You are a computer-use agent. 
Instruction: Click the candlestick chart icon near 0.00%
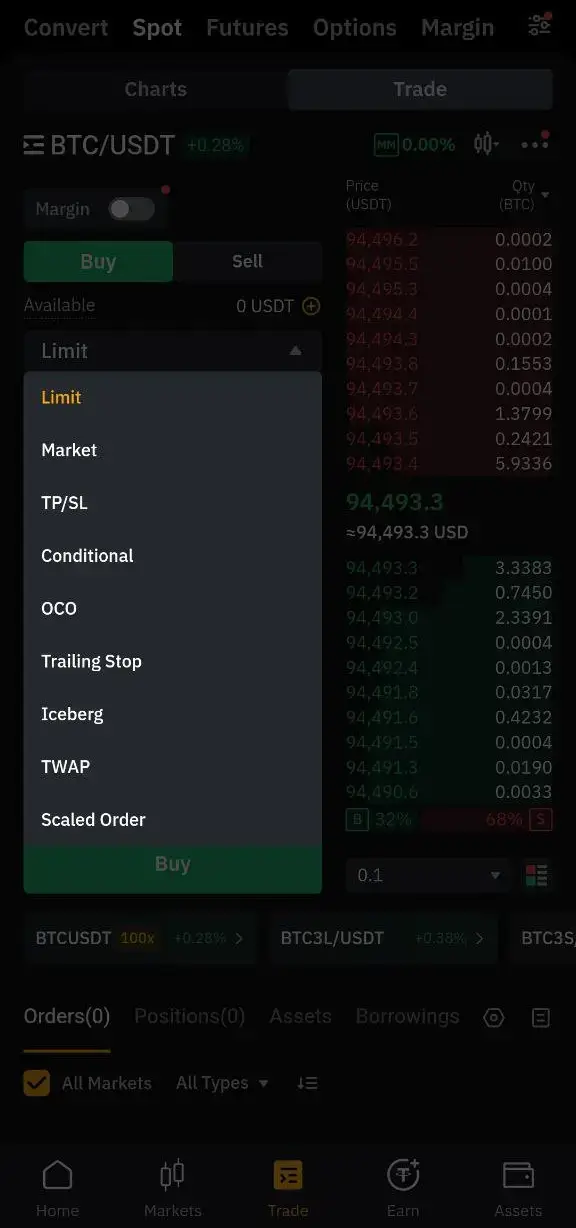(486, 143)
